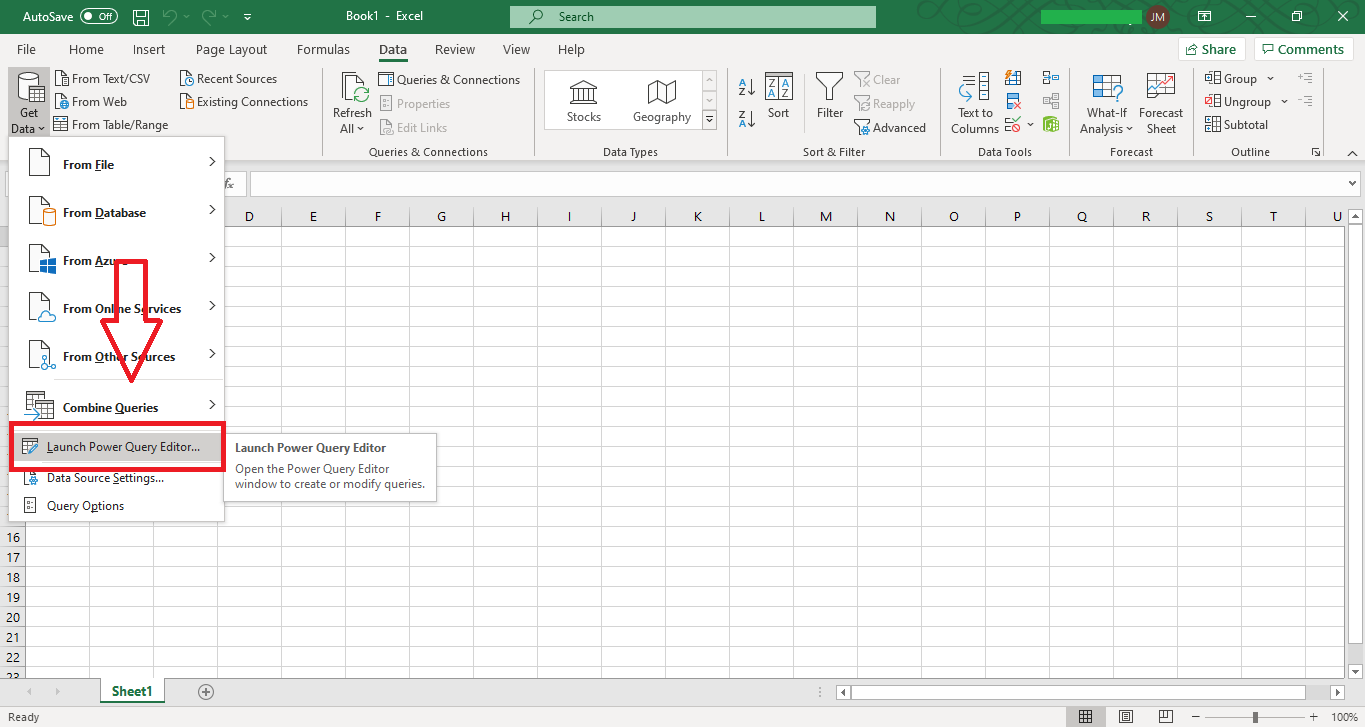Open Existing Connections dialog
The width and height of the screenshot is (1365, 727).
point(244,102)
